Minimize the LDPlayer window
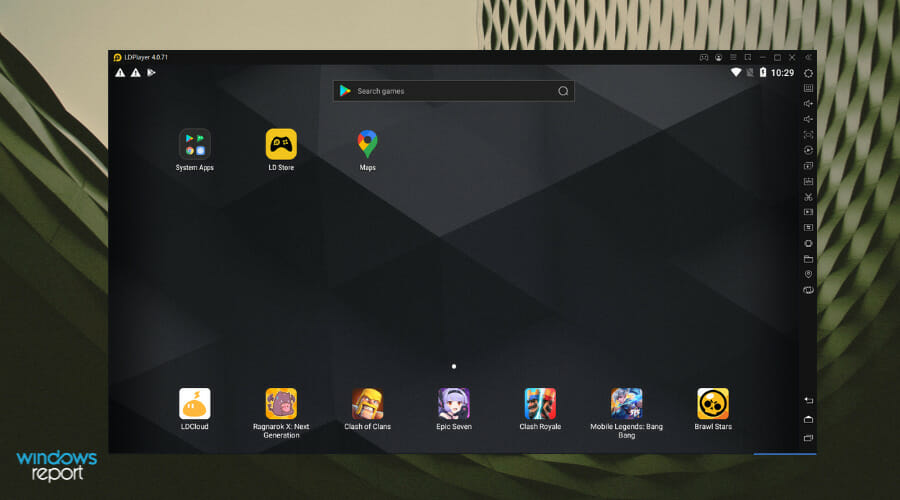Image resolution: width=900 pixels, height=500 pixels. click(763, 57)
